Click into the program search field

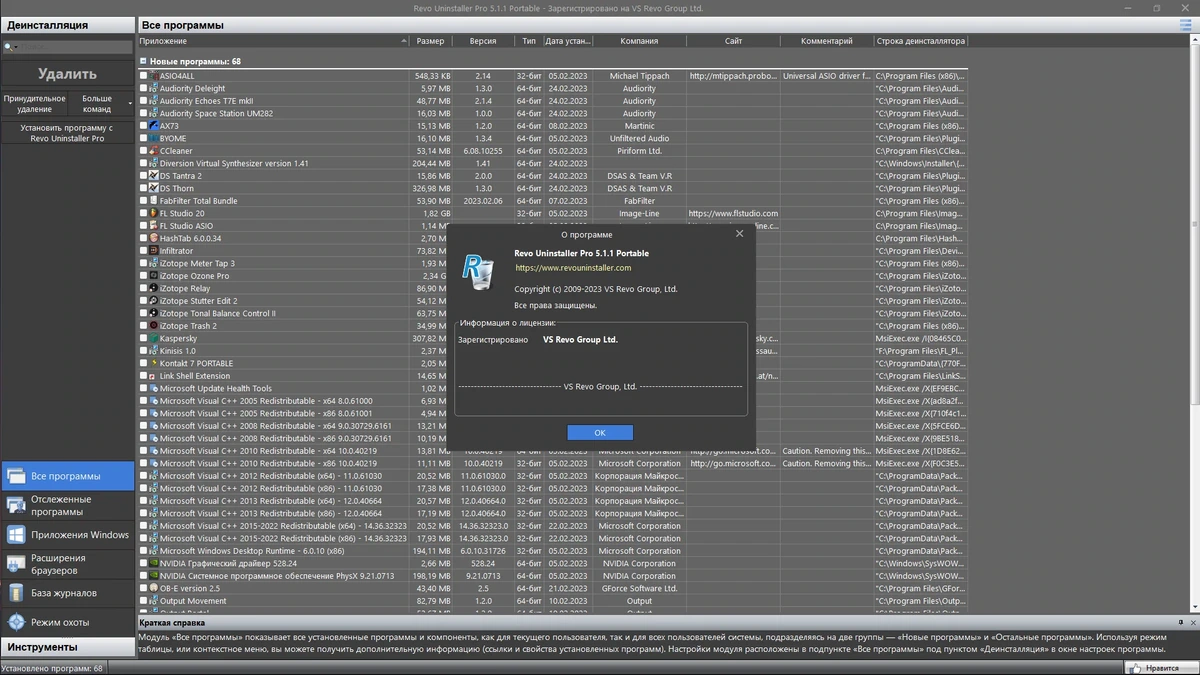point(77,47)
